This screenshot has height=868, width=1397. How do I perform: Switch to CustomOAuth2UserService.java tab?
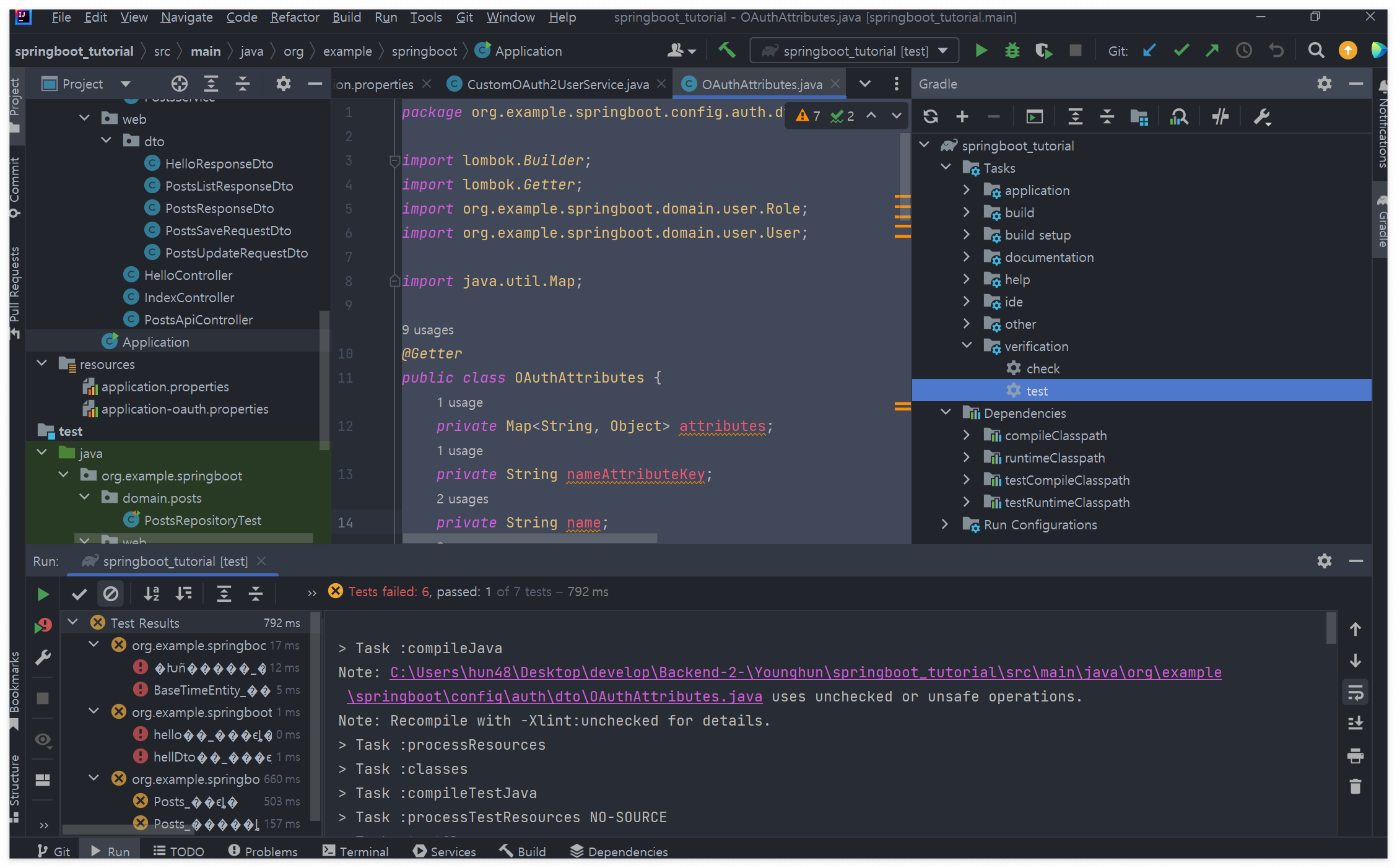[557, 84]
